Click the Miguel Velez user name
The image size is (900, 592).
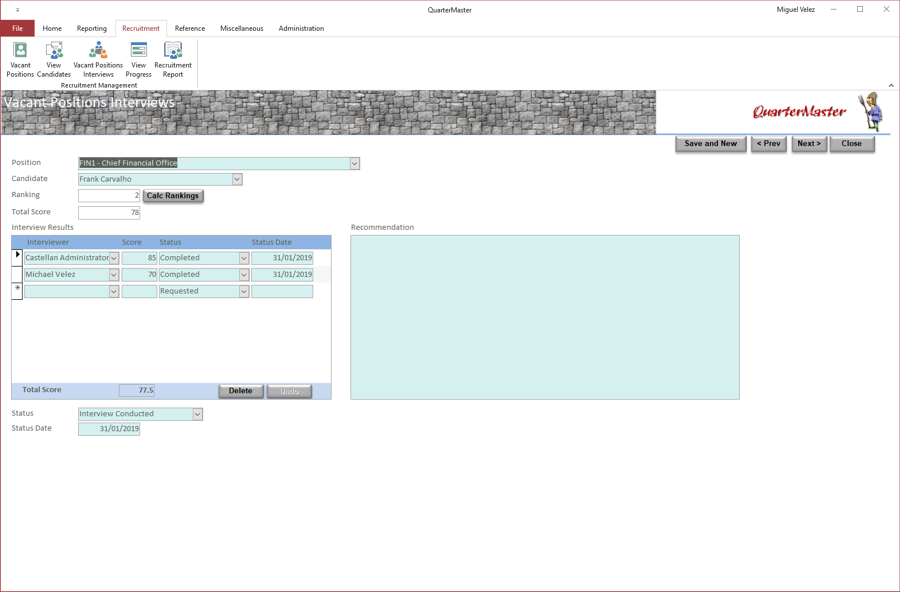[x=796, y=10]
